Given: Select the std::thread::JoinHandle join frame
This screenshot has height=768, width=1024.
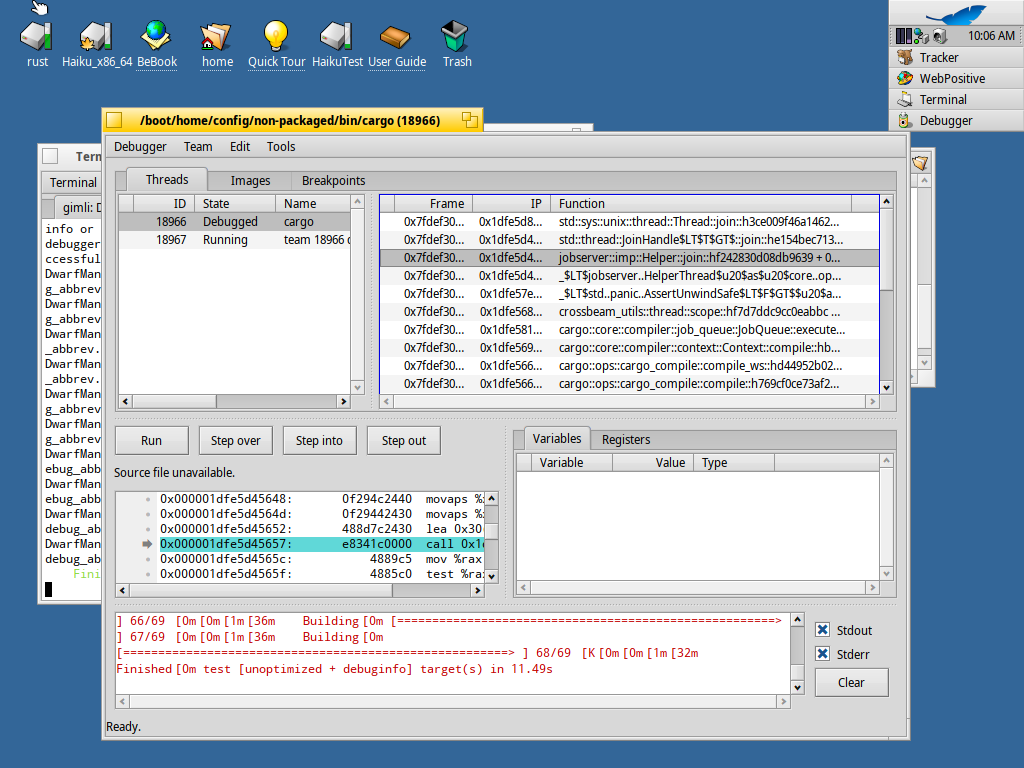Looking at the screenshot, I should (x=629, y=240).
